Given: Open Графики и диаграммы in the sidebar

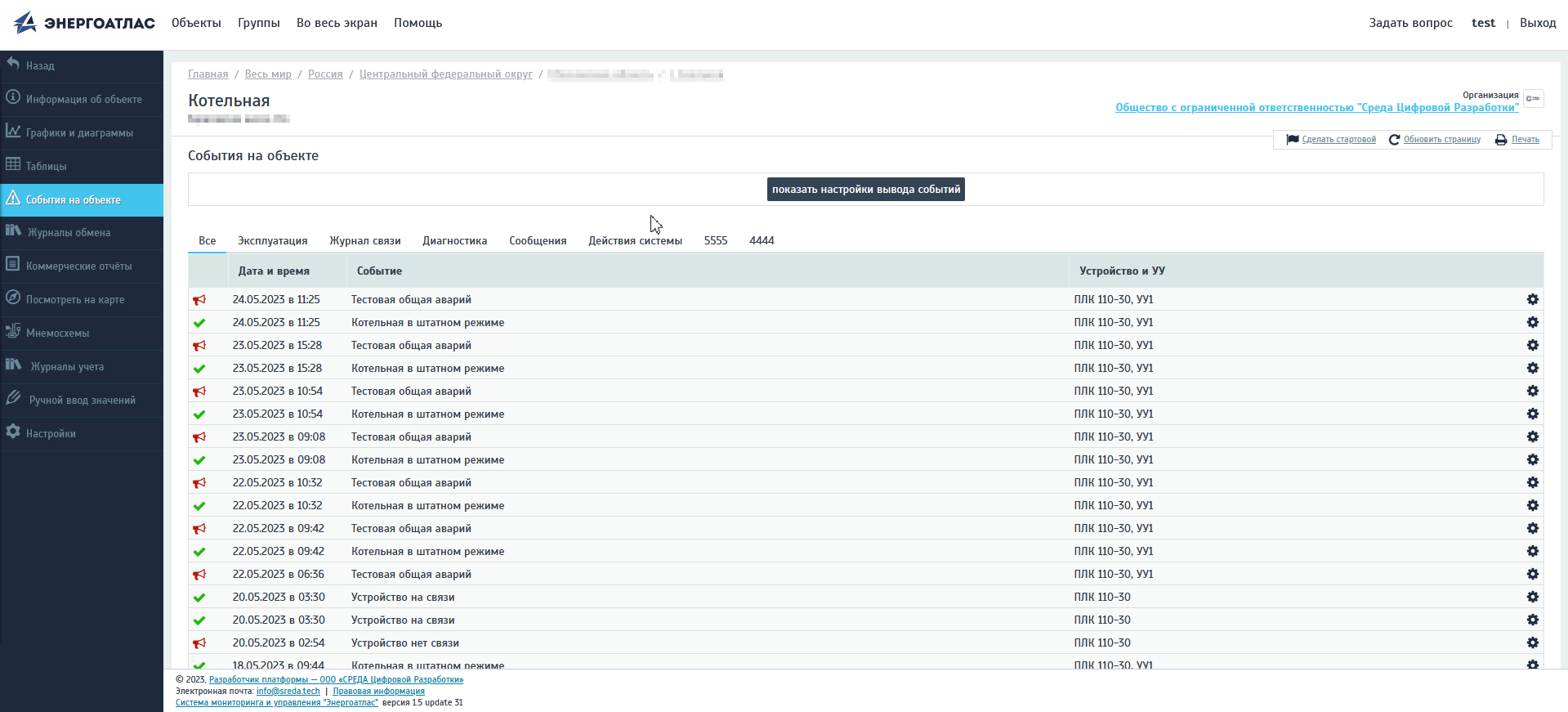Looking at the screenshot, I should click(79, 132).
